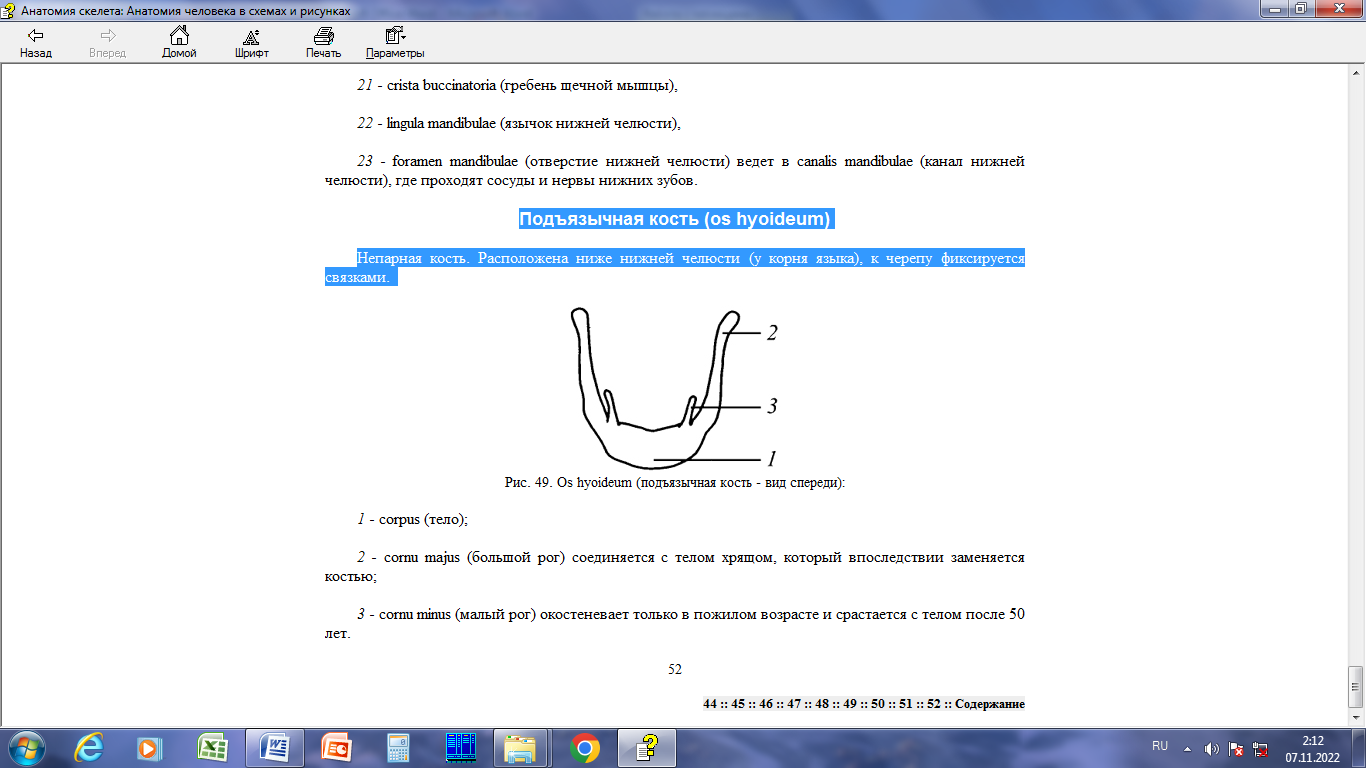
Task: Click the scrollbar down arrow
Action: click(x=1357, y=717)
